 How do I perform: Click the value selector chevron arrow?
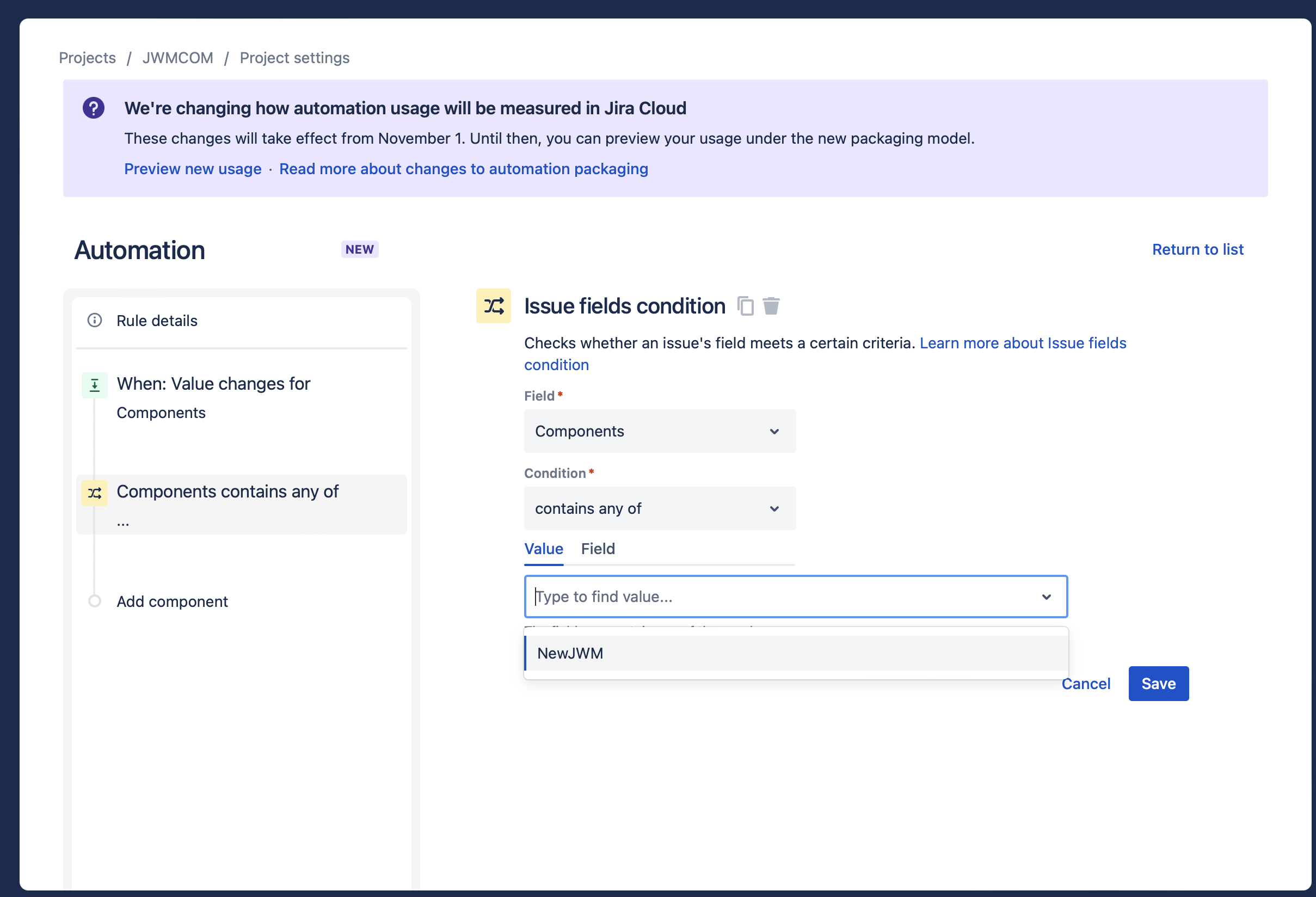click(1046, 597)
